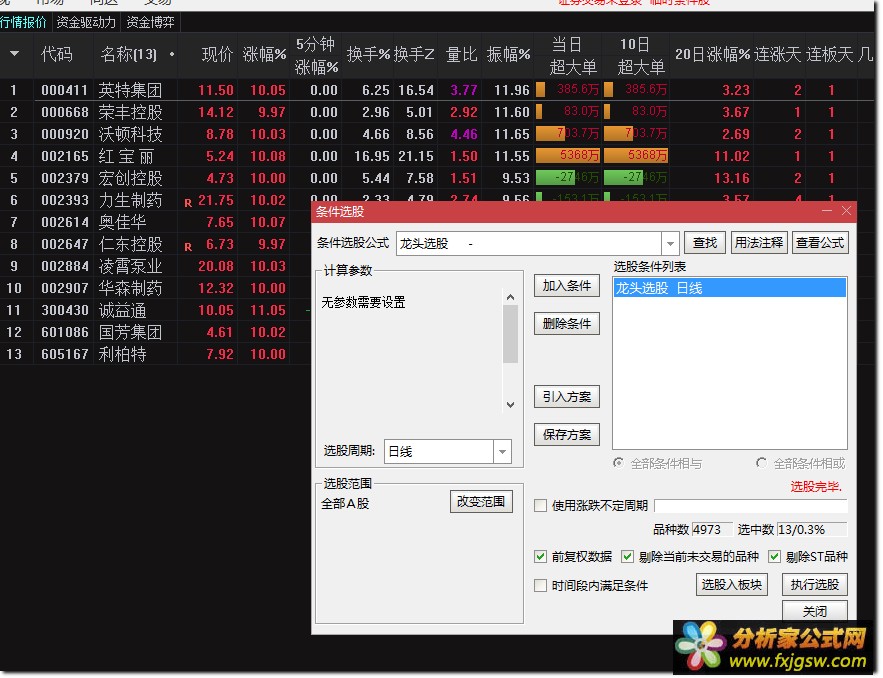Image resolution: width=883 pixels, height=678 pixels.
Task: Open 用法注释 usage notes
Action: coord(759,243)
